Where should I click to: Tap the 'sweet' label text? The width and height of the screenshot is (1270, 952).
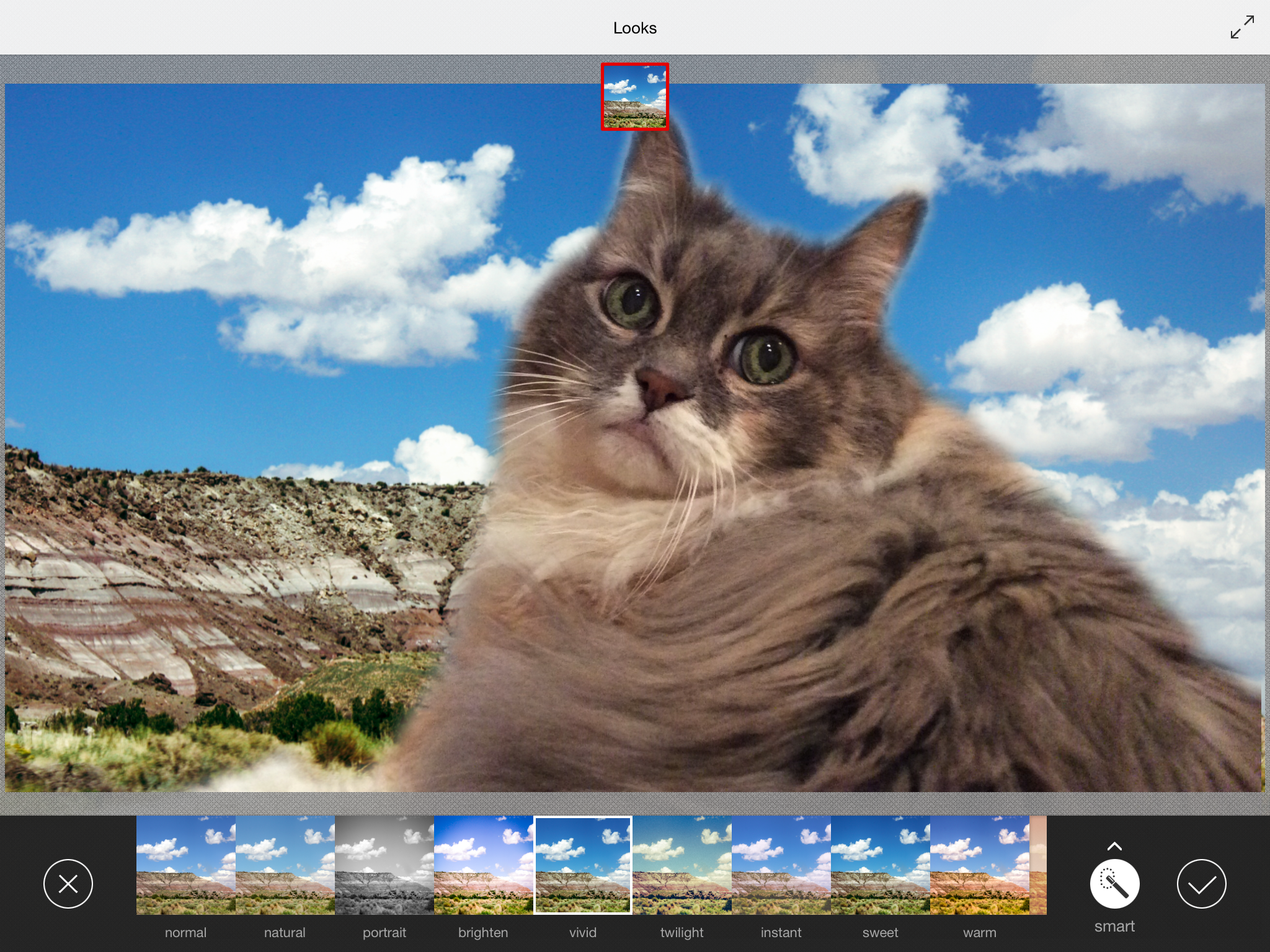(881, 933)
